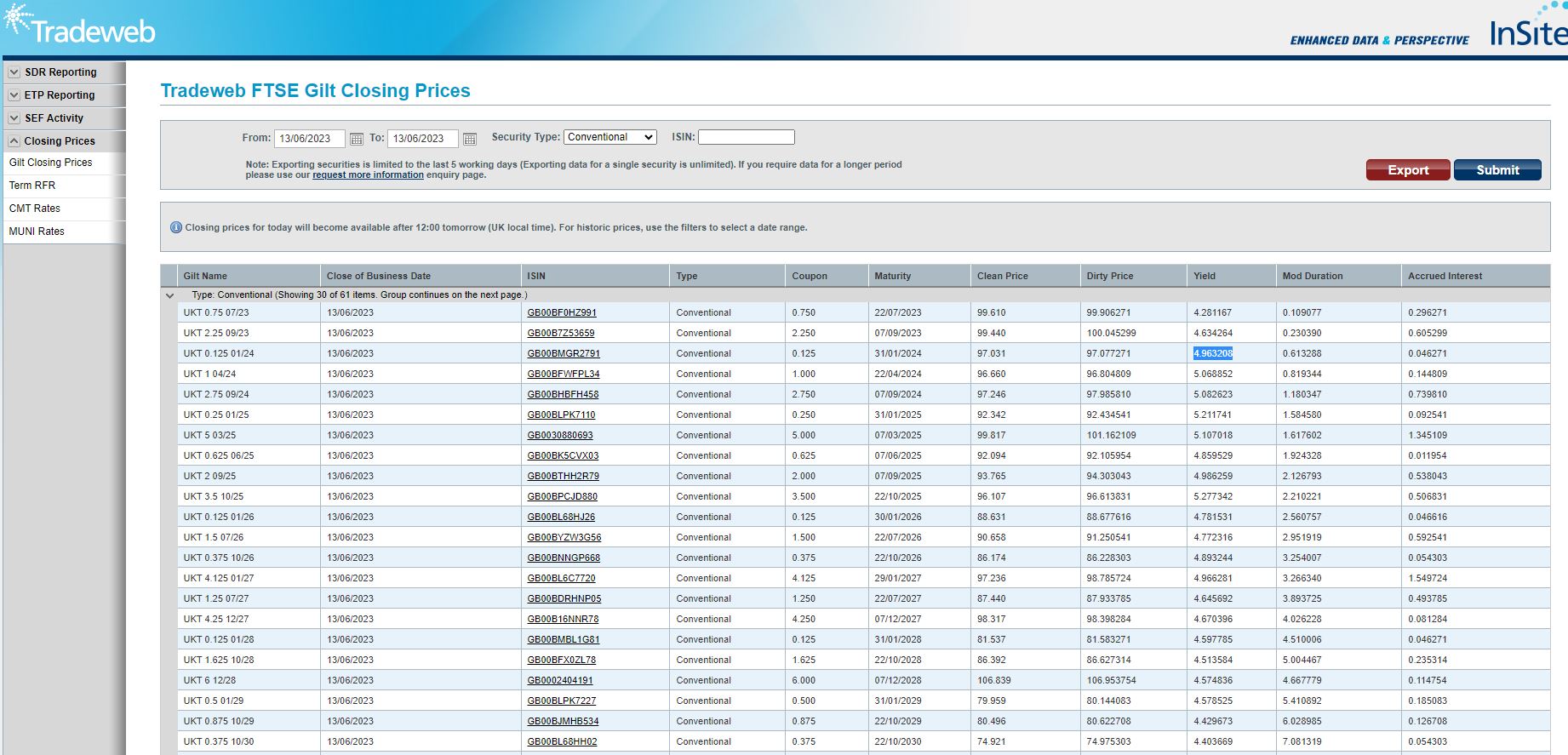Open ISIN link GB00BJMHB534
Screen dimensions: 1568x755
pos(563,721)
